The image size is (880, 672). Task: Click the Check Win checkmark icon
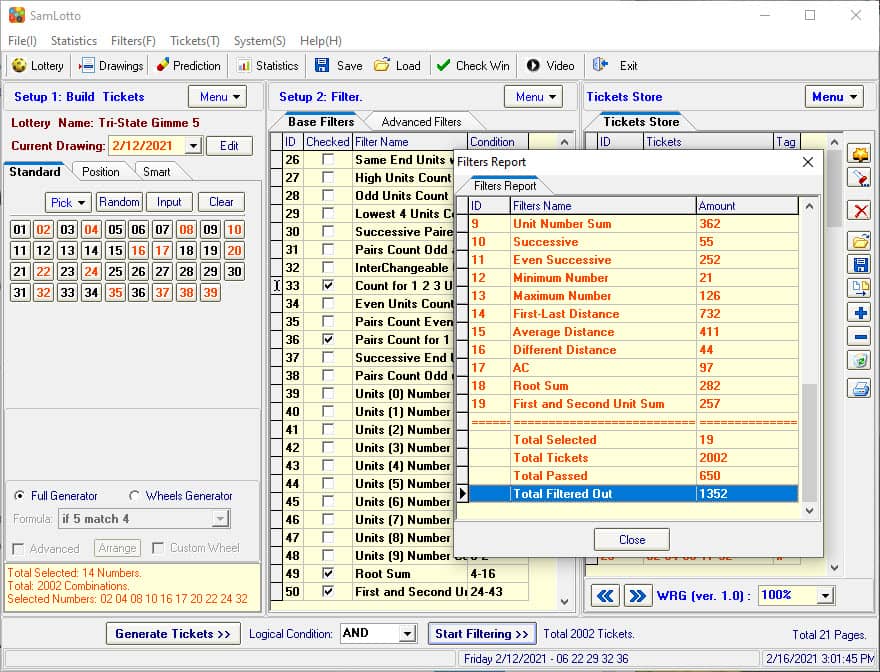443,65
